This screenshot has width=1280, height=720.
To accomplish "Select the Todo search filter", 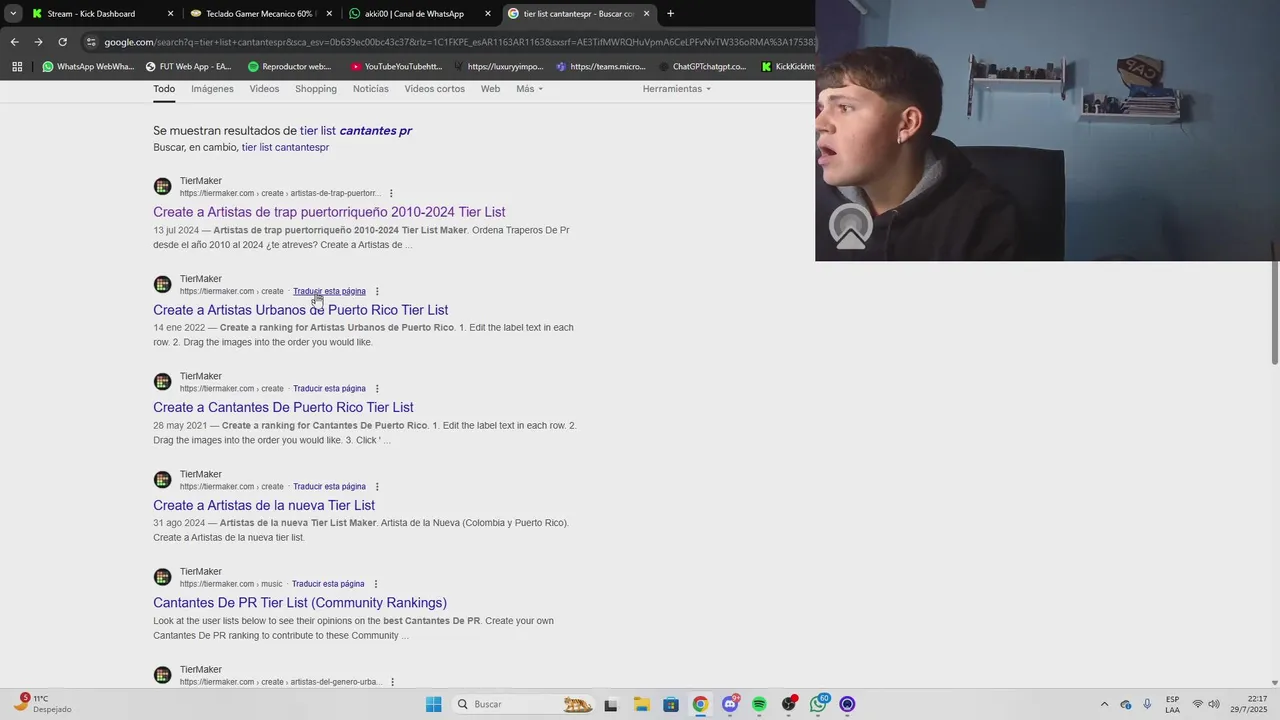I will tap(164, 89).
